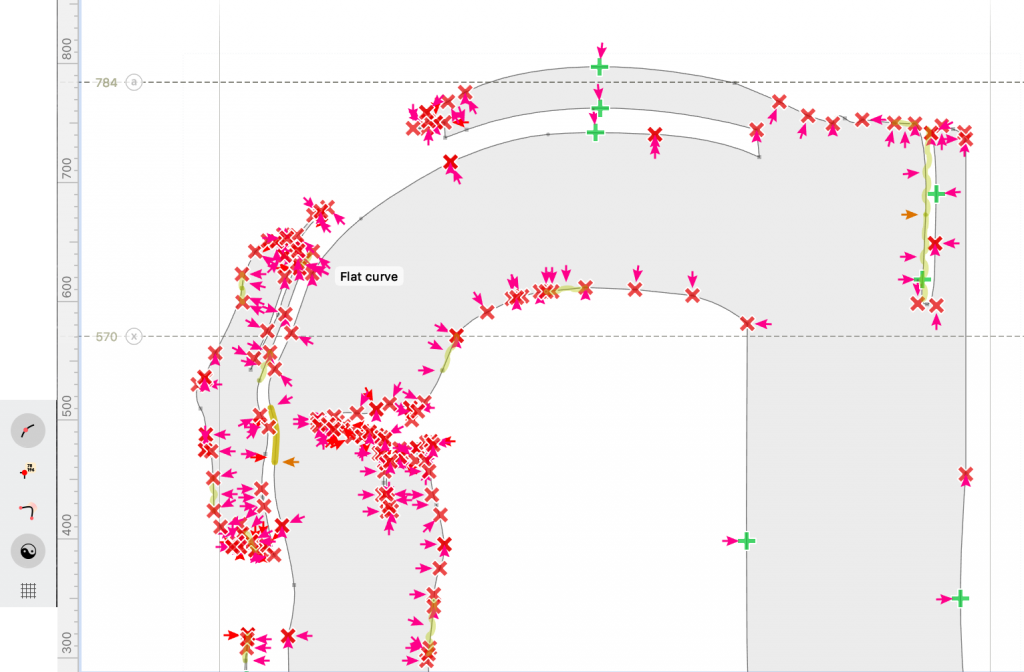
Task: Select the green plus on the inner vertical stem
Action: pos(746,540)
